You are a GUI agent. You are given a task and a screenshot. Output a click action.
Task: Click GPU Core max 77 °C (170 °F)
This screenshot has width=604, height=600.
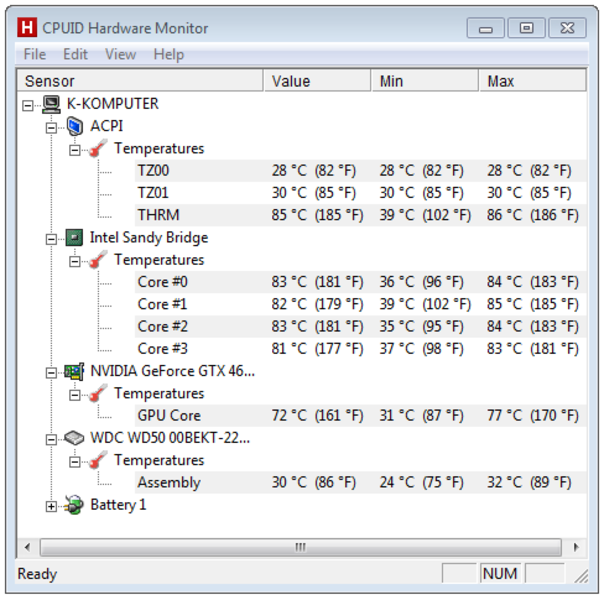533,416
